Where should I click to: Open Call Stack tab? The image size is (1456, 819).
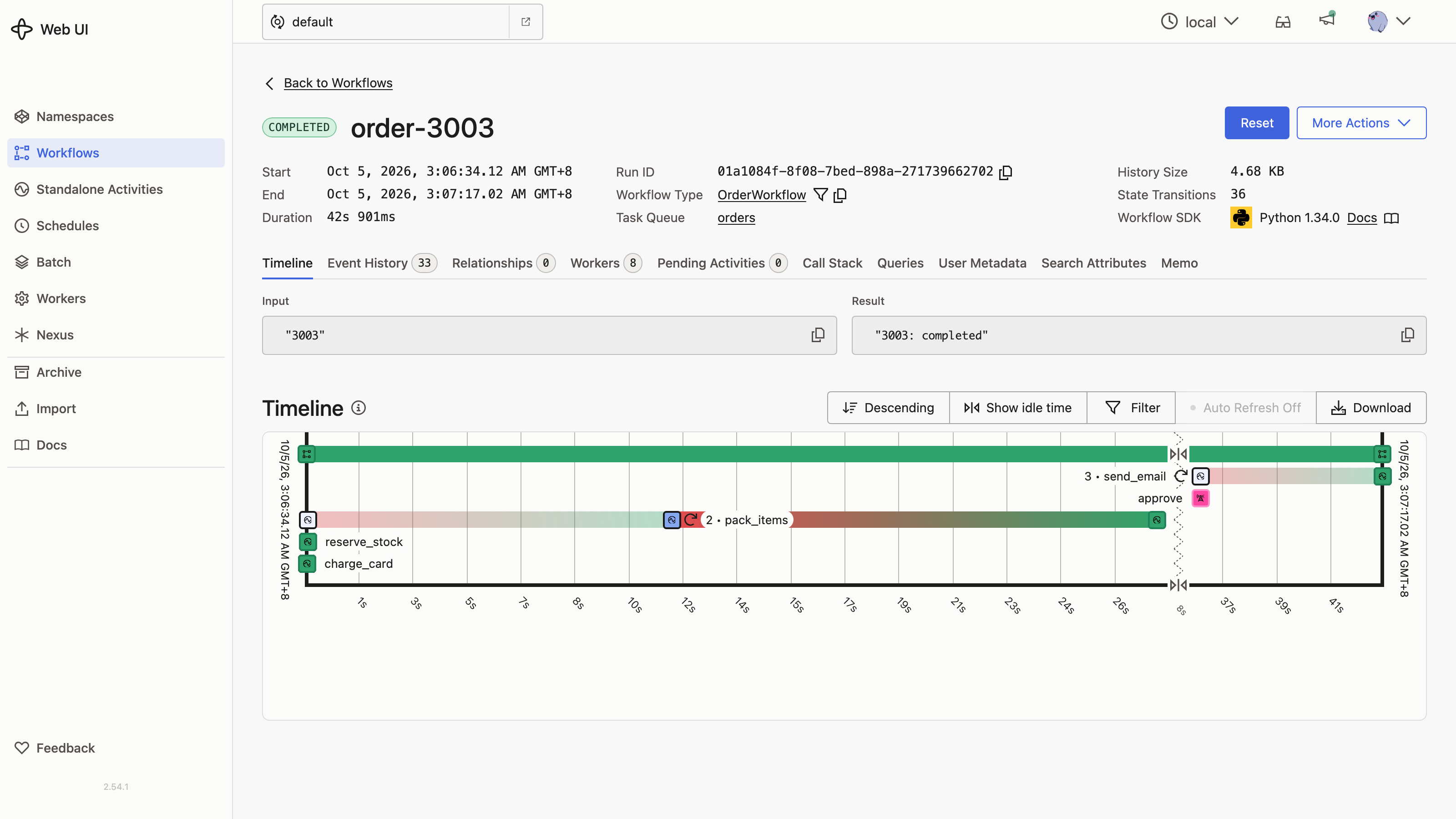click(x=832, y=263)
